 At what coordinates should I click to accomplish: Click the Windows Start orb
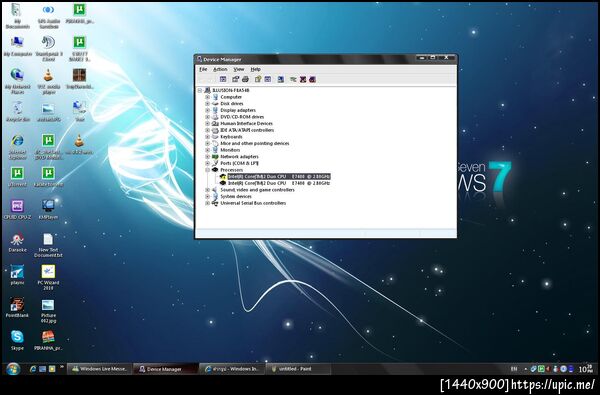13,369
